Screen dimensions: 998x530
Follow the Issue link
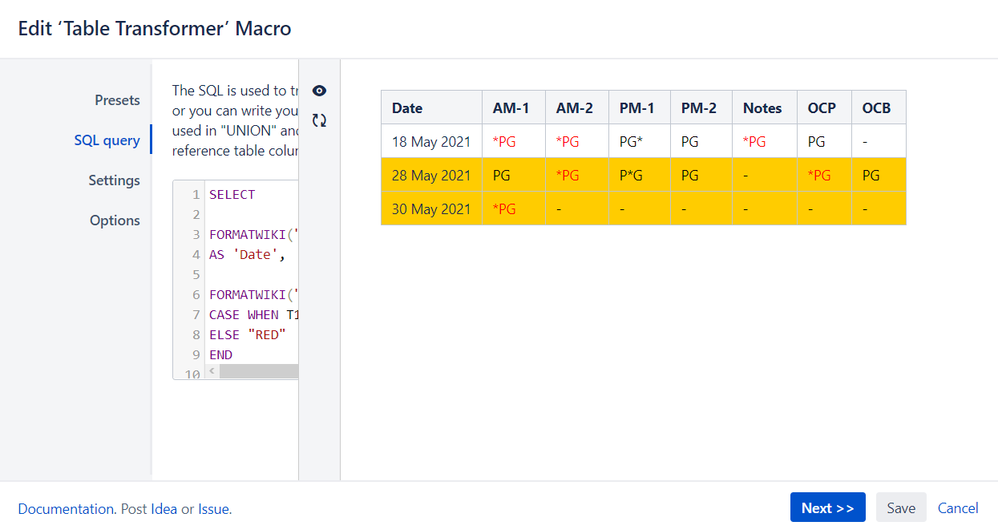click(x=213, y=509)
